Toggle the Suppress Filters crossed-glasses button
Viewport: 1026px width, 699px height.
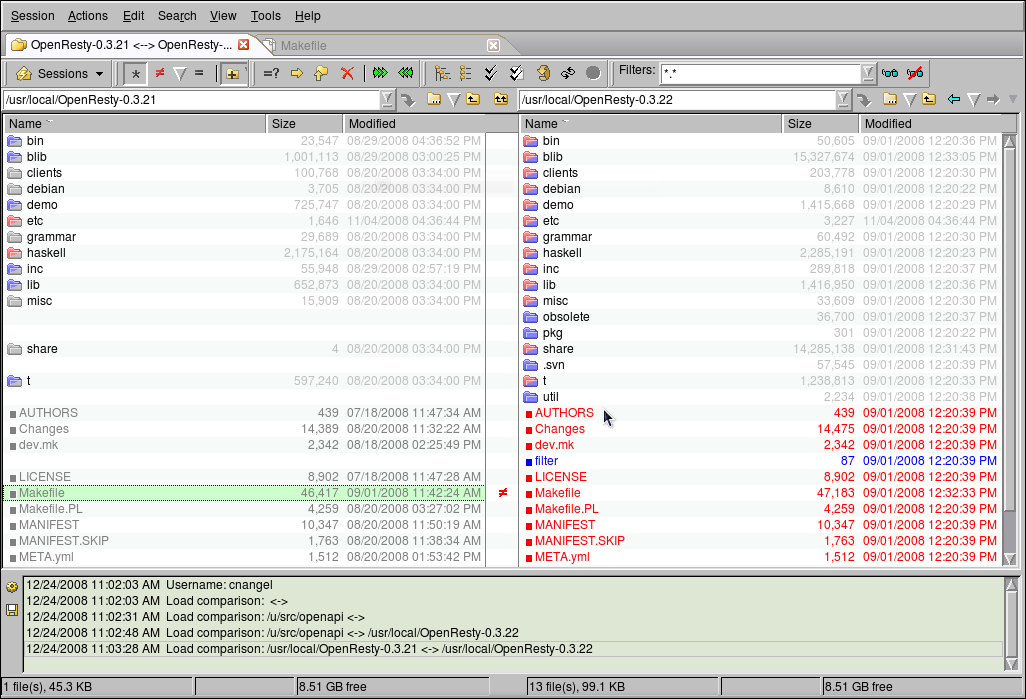pyautogui.click(x=915, y=73)
